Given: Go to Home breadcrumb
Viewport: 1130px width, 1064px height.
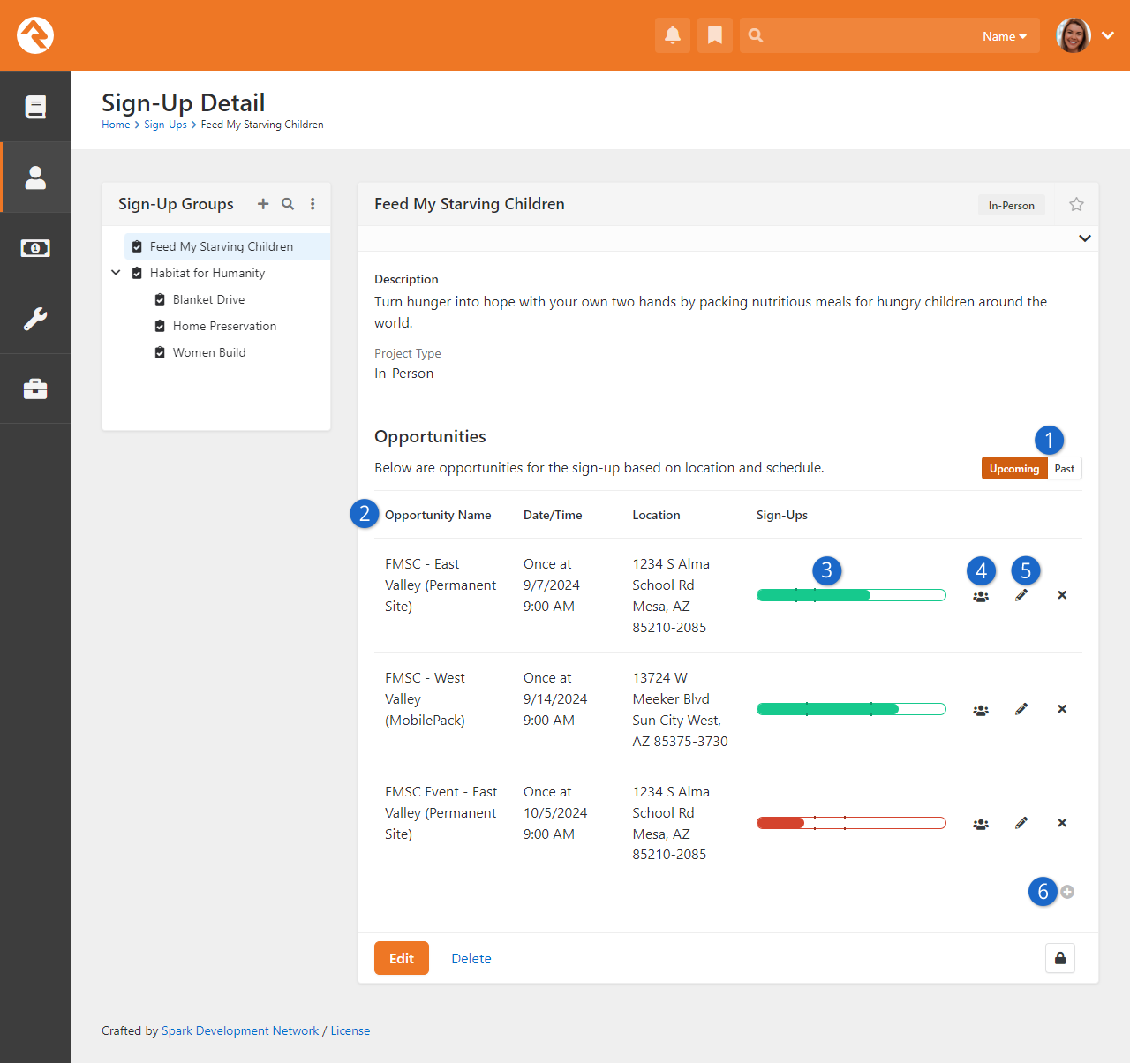Looking at the screenshot, I should [x=116, y=125].
